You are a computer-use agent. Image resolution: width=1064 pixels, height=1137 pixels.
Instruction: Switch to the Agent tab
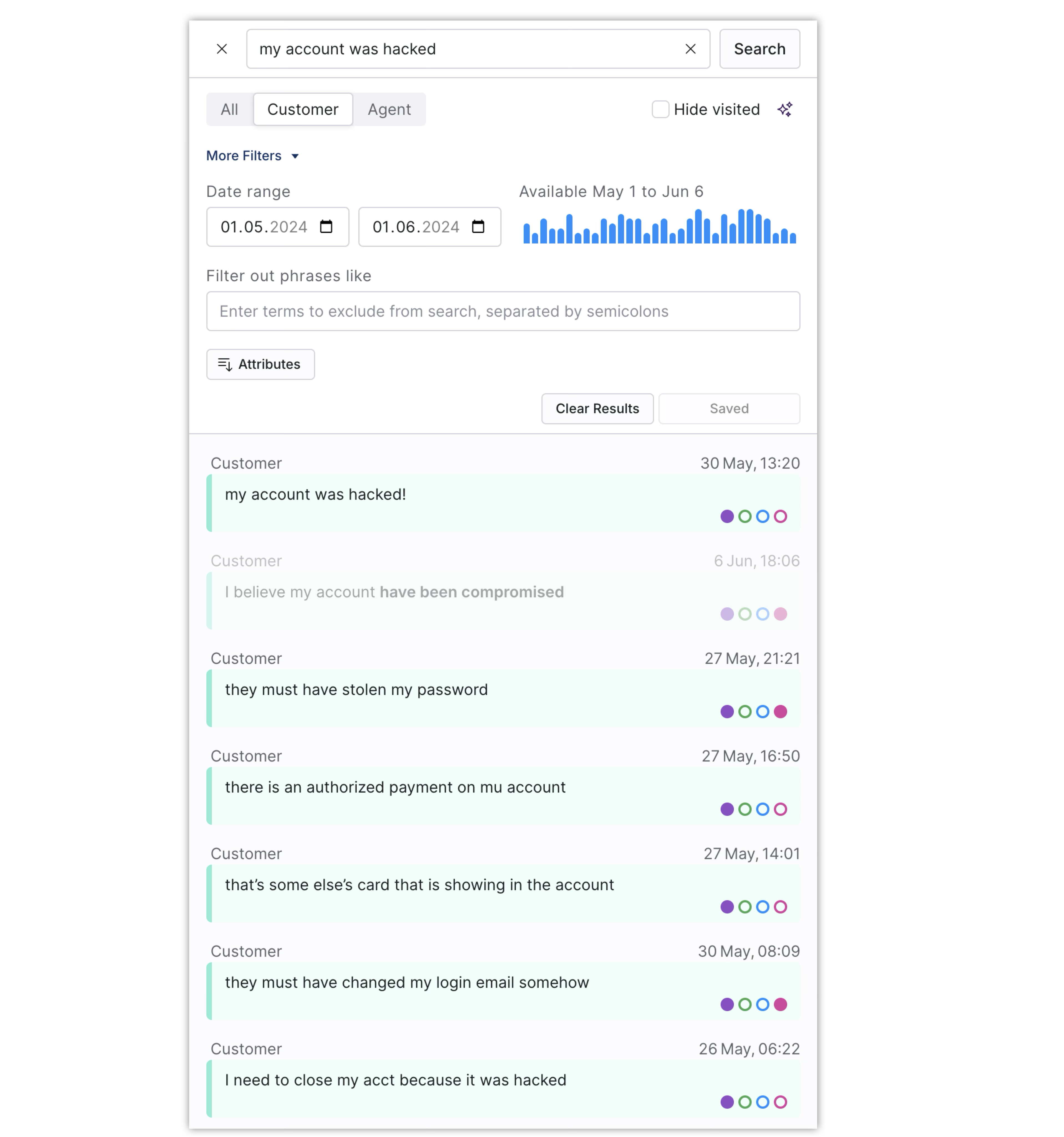(389, 109)
